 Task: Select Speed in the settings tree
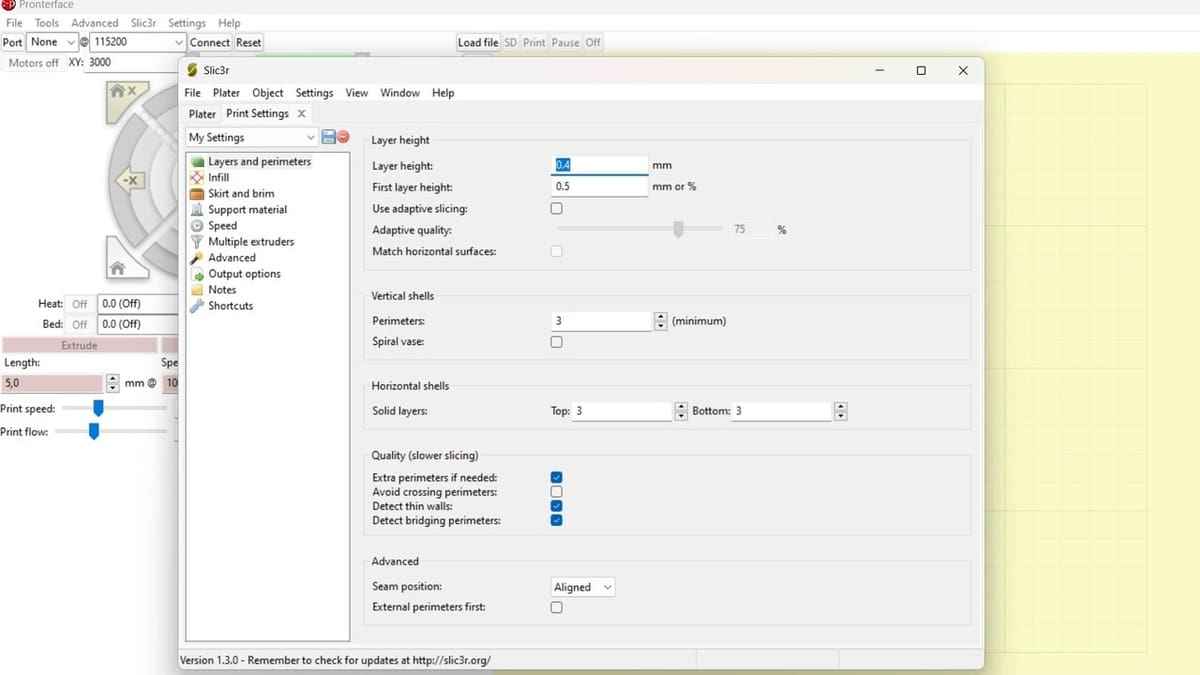[222, 226]
